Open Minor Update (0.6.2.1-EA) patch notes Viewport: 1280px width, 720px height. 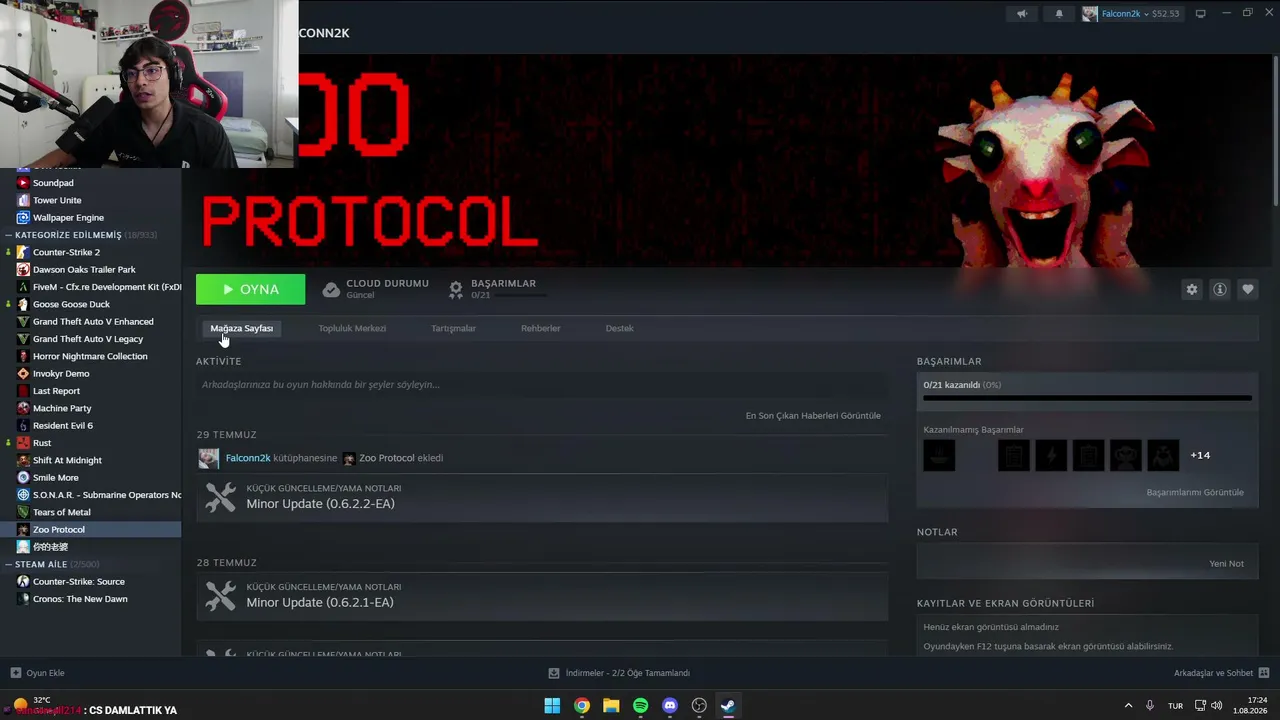[x=542, y=596]
